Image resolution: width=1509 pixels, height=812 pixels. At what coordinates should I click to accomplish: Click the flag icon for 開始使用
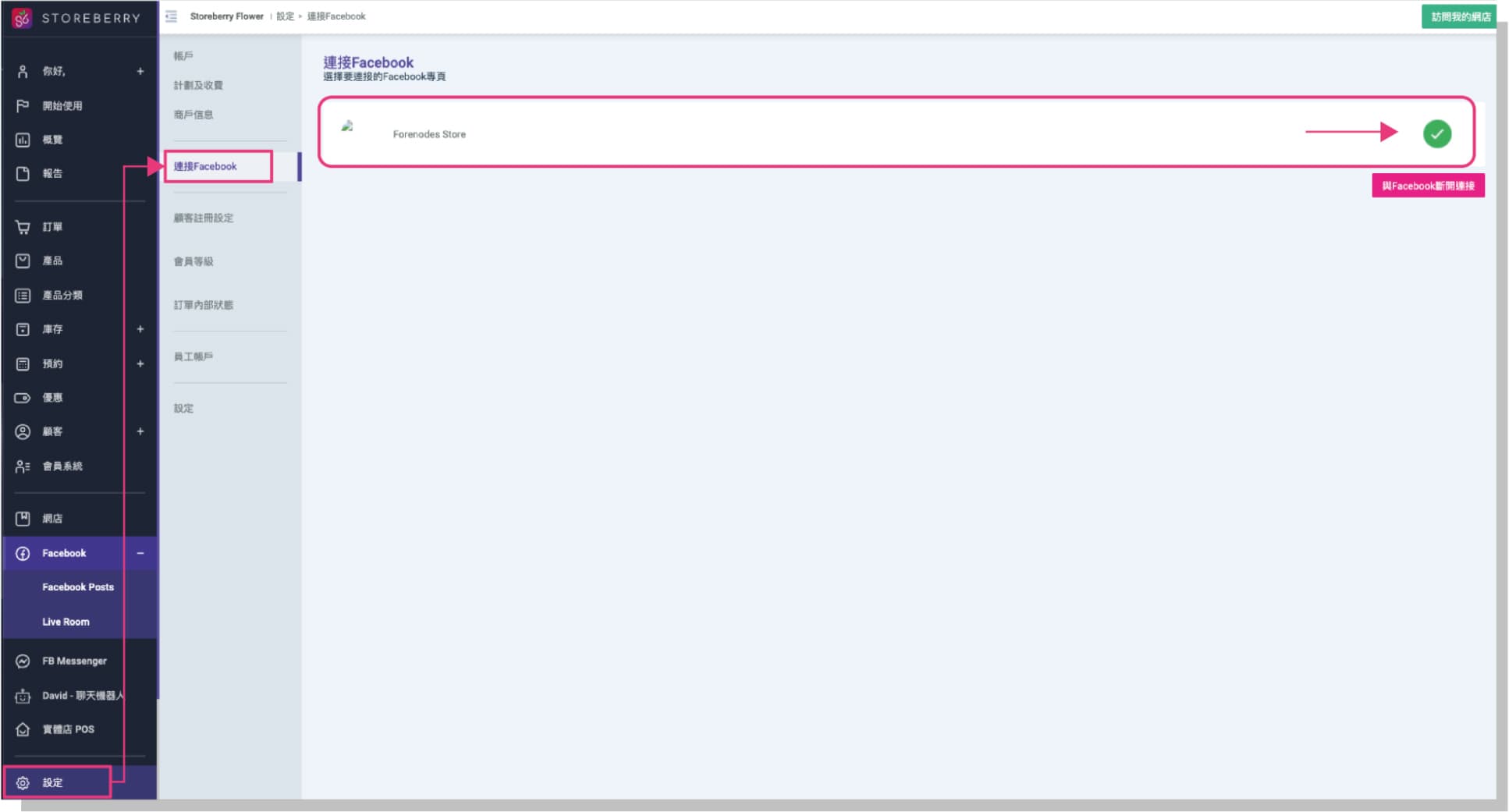pyautogui.click(x=23, y=105)
